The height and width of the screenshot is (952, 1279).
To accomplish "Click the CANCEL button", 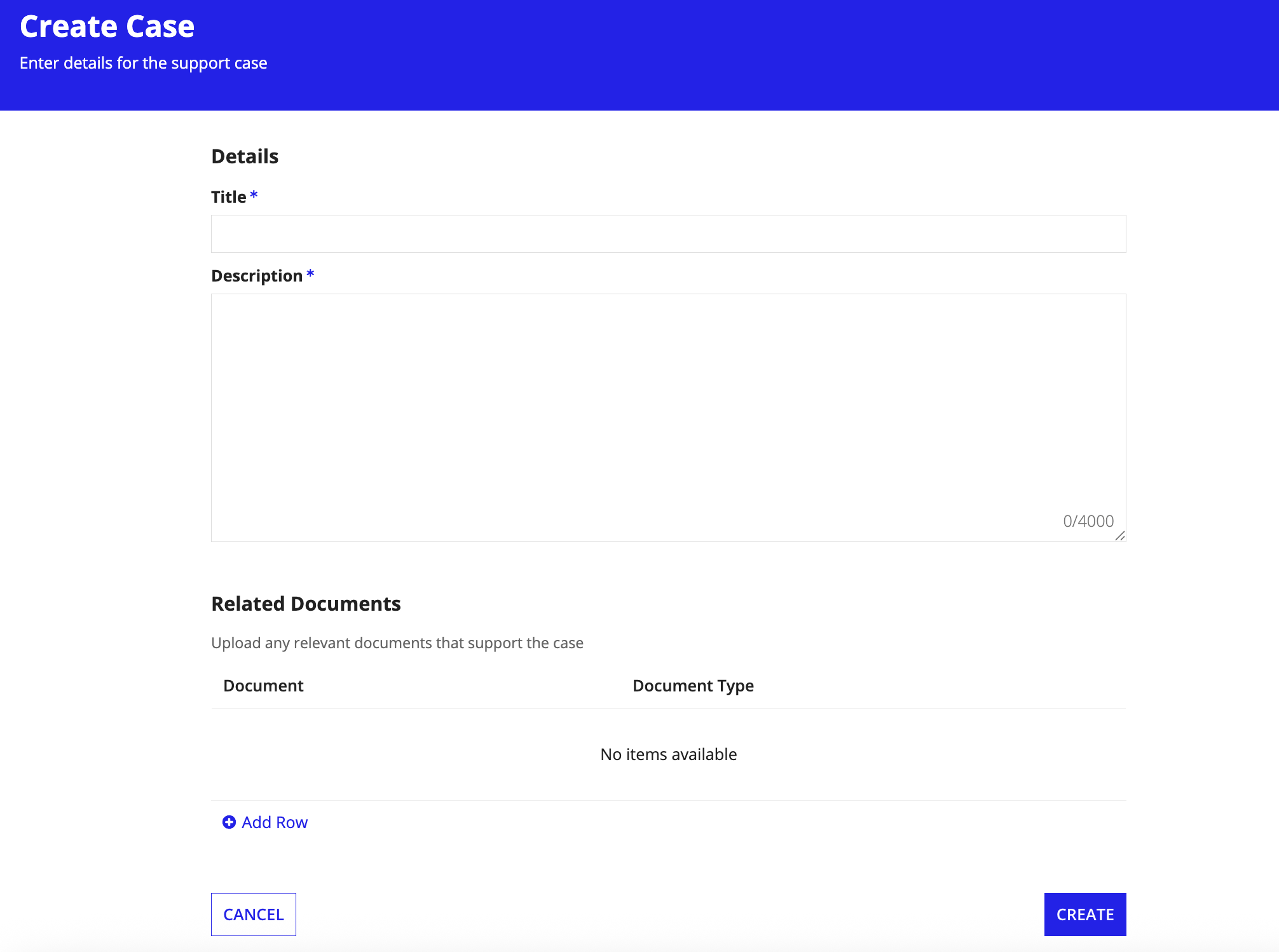I will [254, 915].
